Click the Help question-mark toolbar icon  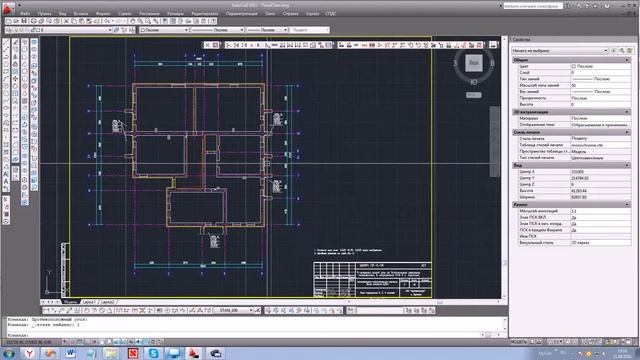213,21
